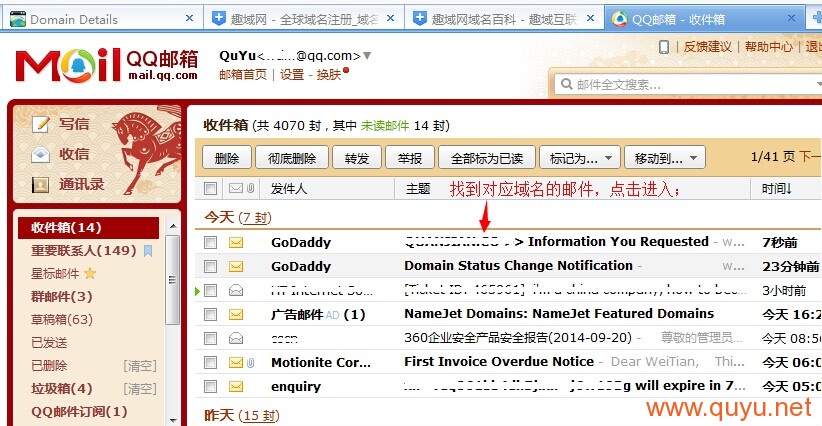
Task: Open the 移动到 dropdown
Action: 665,158
